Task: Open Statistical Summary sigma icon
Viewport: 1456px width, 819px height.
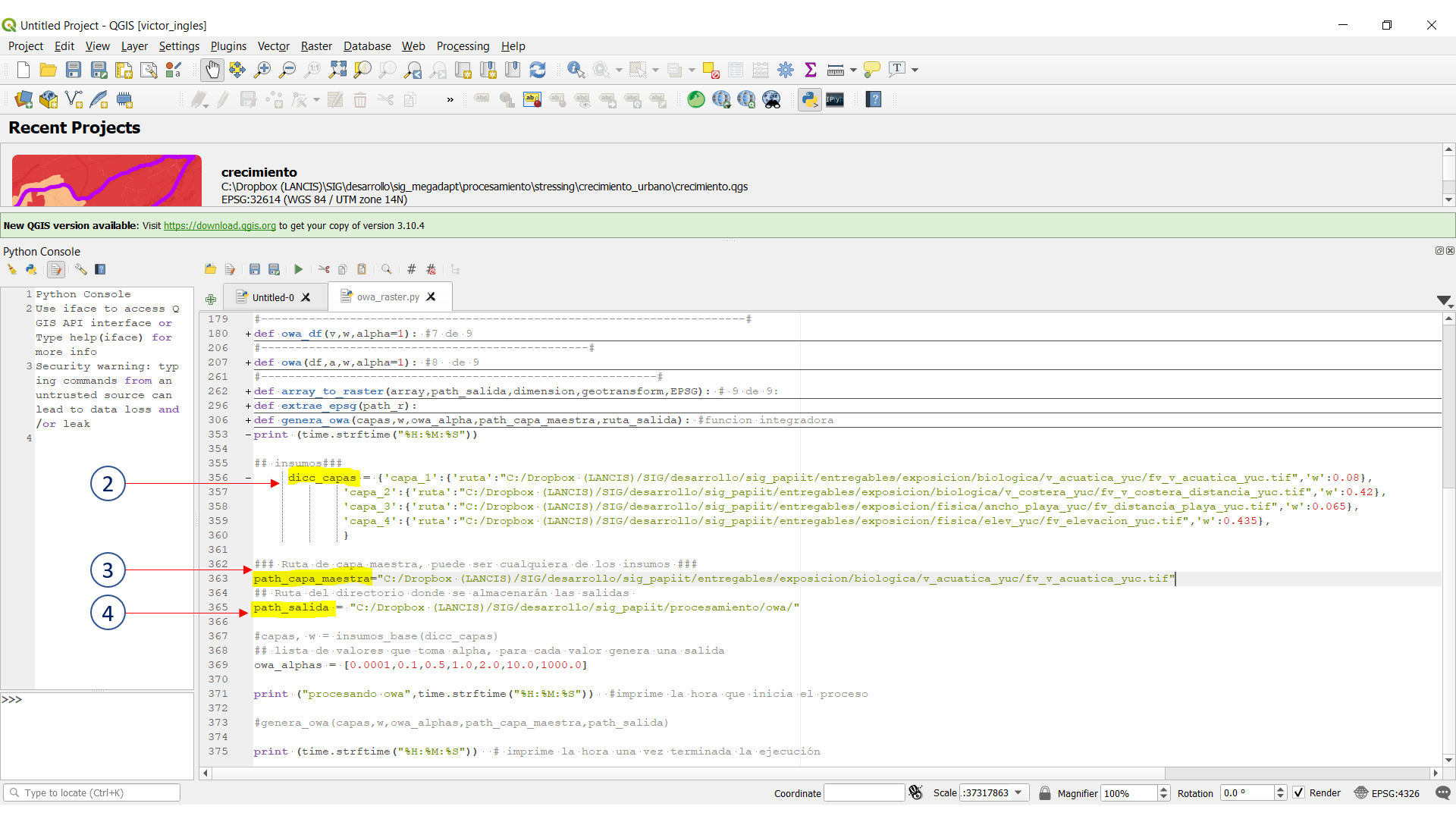Action: tap(811, 70)
